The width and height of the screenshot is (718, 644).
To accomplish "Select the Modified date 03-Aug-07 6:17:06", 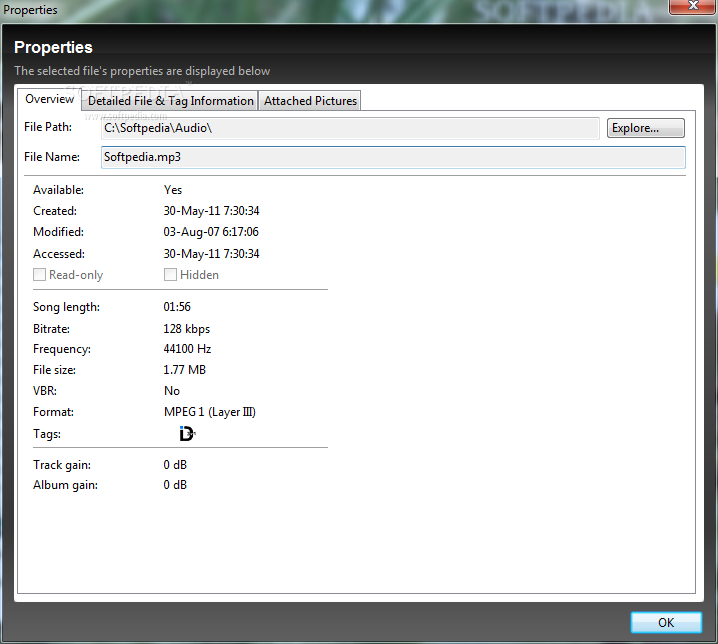I will click(211, 232).
